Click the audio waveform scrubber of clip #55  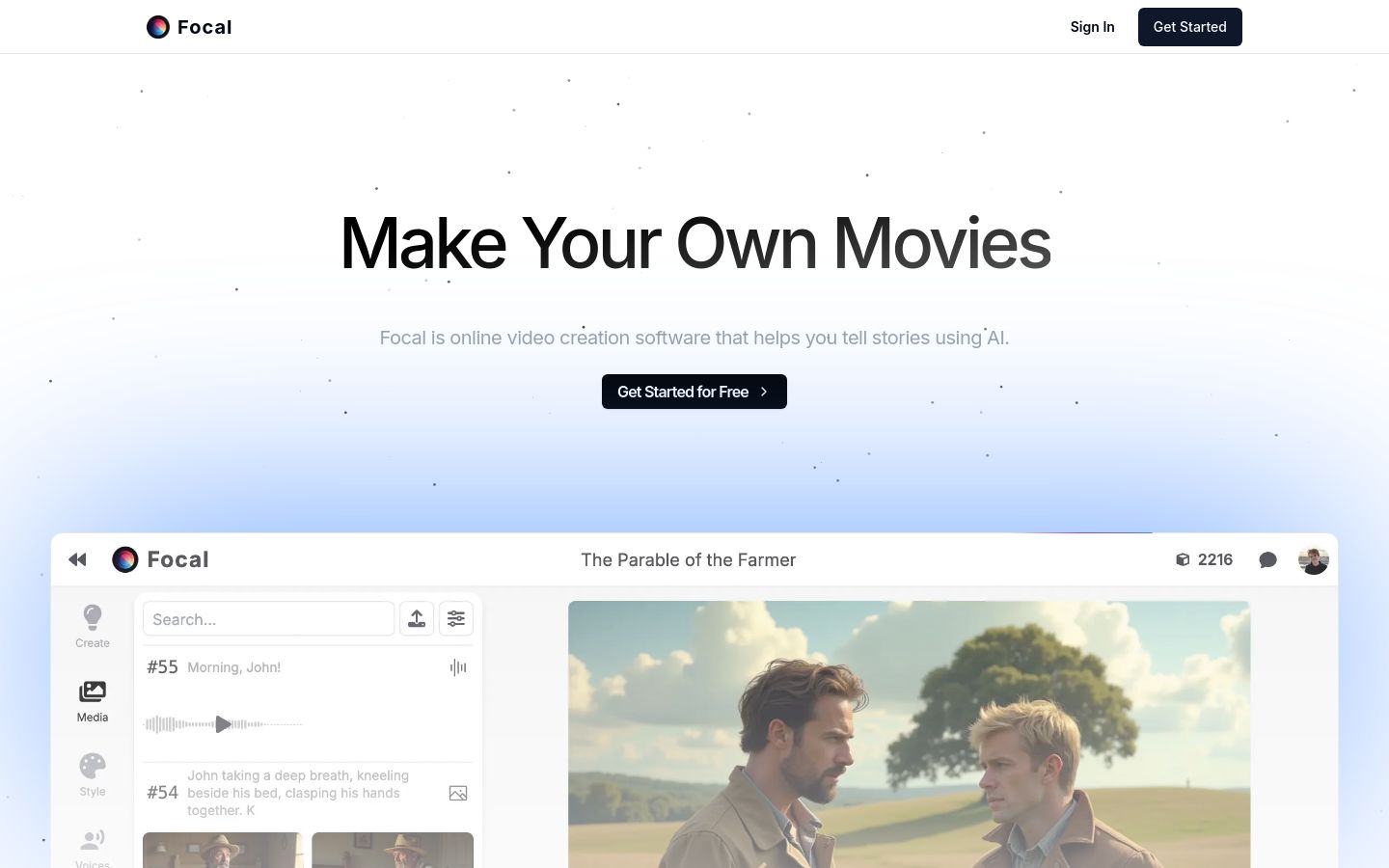(x=223, y=723)
